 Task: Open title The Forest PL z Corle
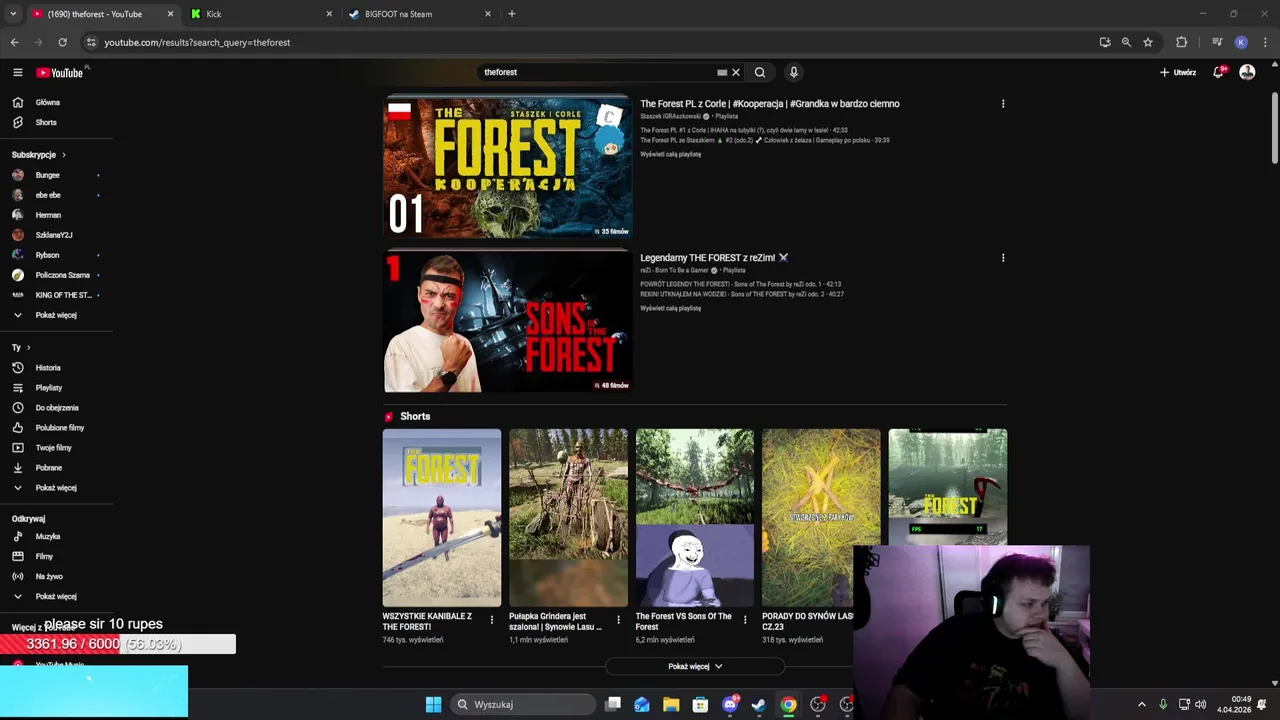tap(770, 104)
